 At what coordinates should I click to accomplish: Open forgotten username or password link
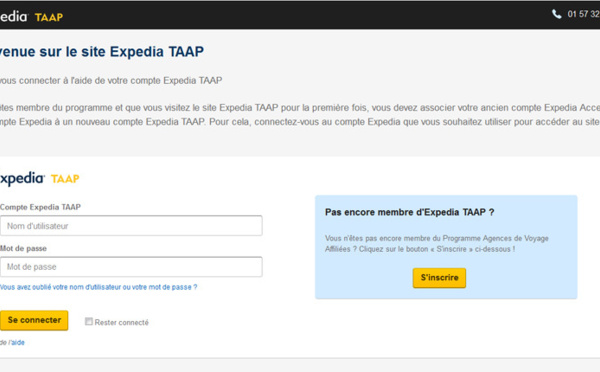tap(98, 287)
